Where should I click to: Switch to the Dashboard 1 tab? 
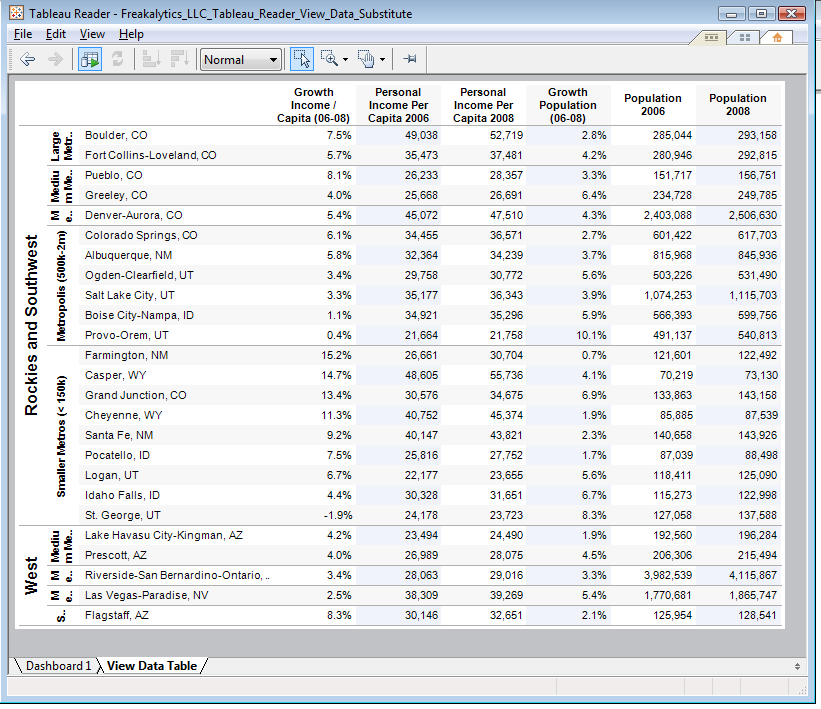pyautogui.click(x=57, y=665)
